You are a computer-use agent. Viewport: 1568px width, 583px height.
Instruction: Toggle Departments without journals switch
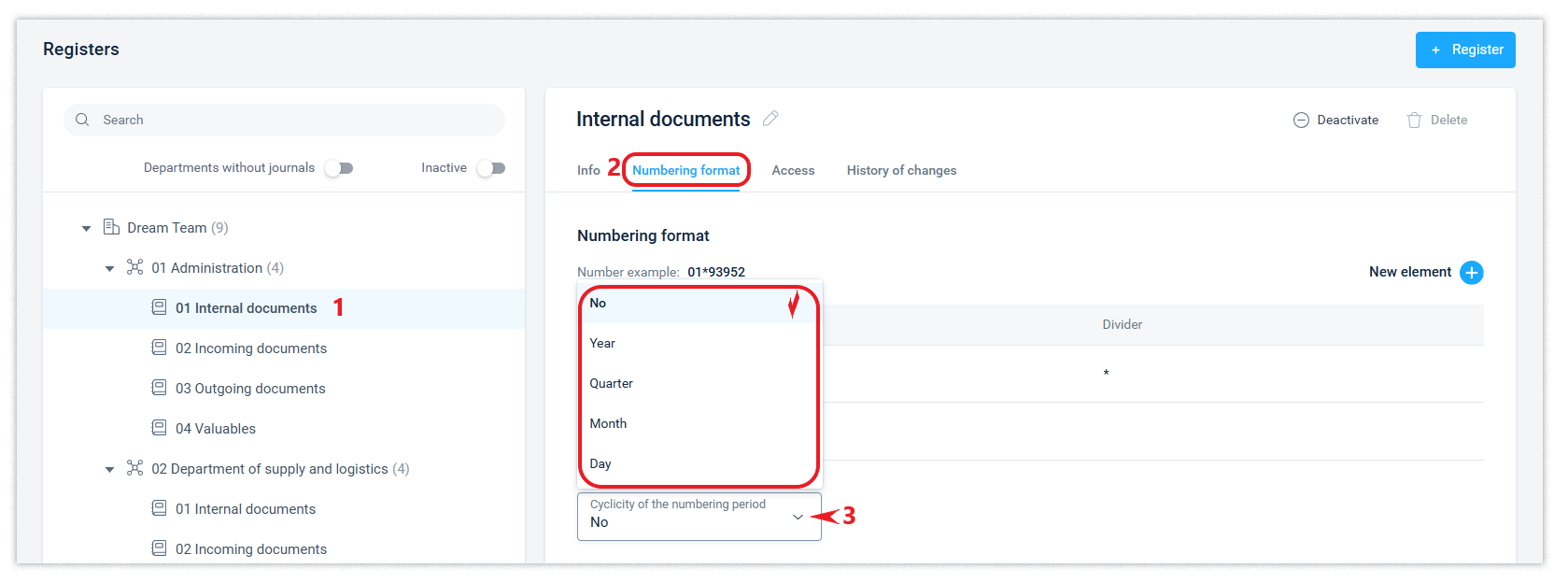[339, 168]
